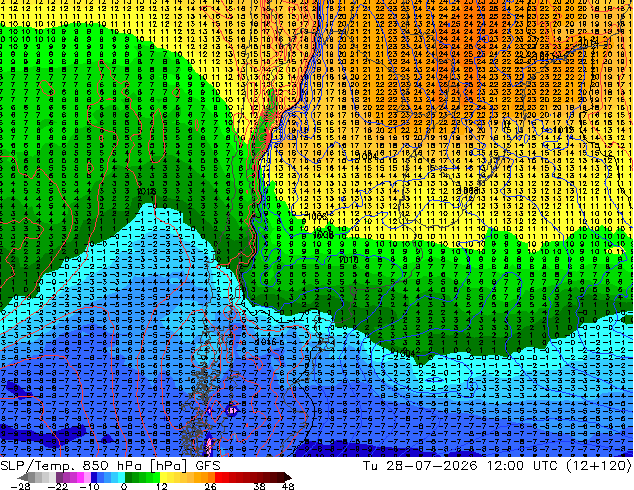This screenshot has width=634, height=490.
Task: Click the '38' legend value
Action: tap(259, 486)
